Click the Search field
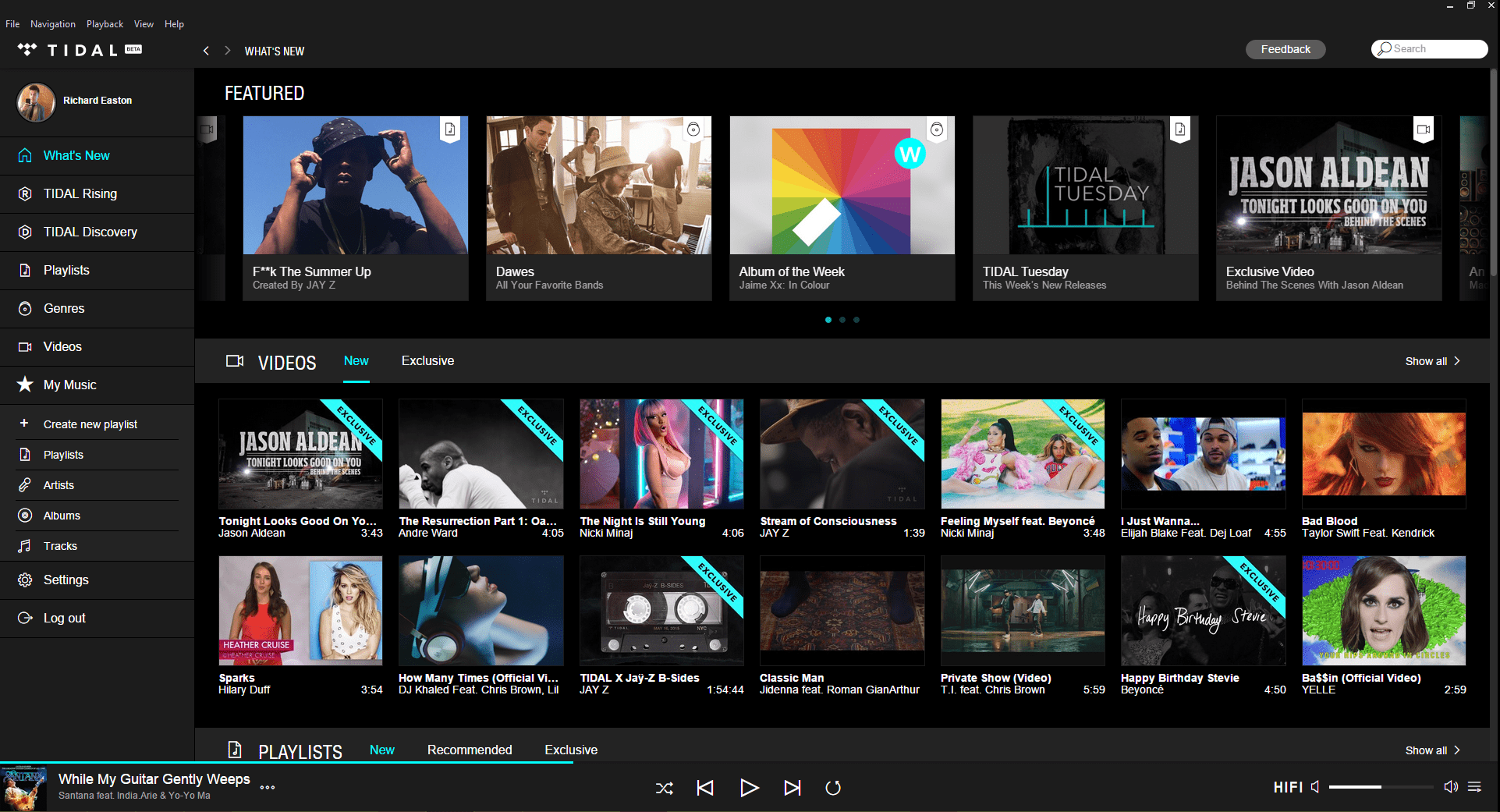This screenshot has width=1500, height=812. pos(1429,49)
